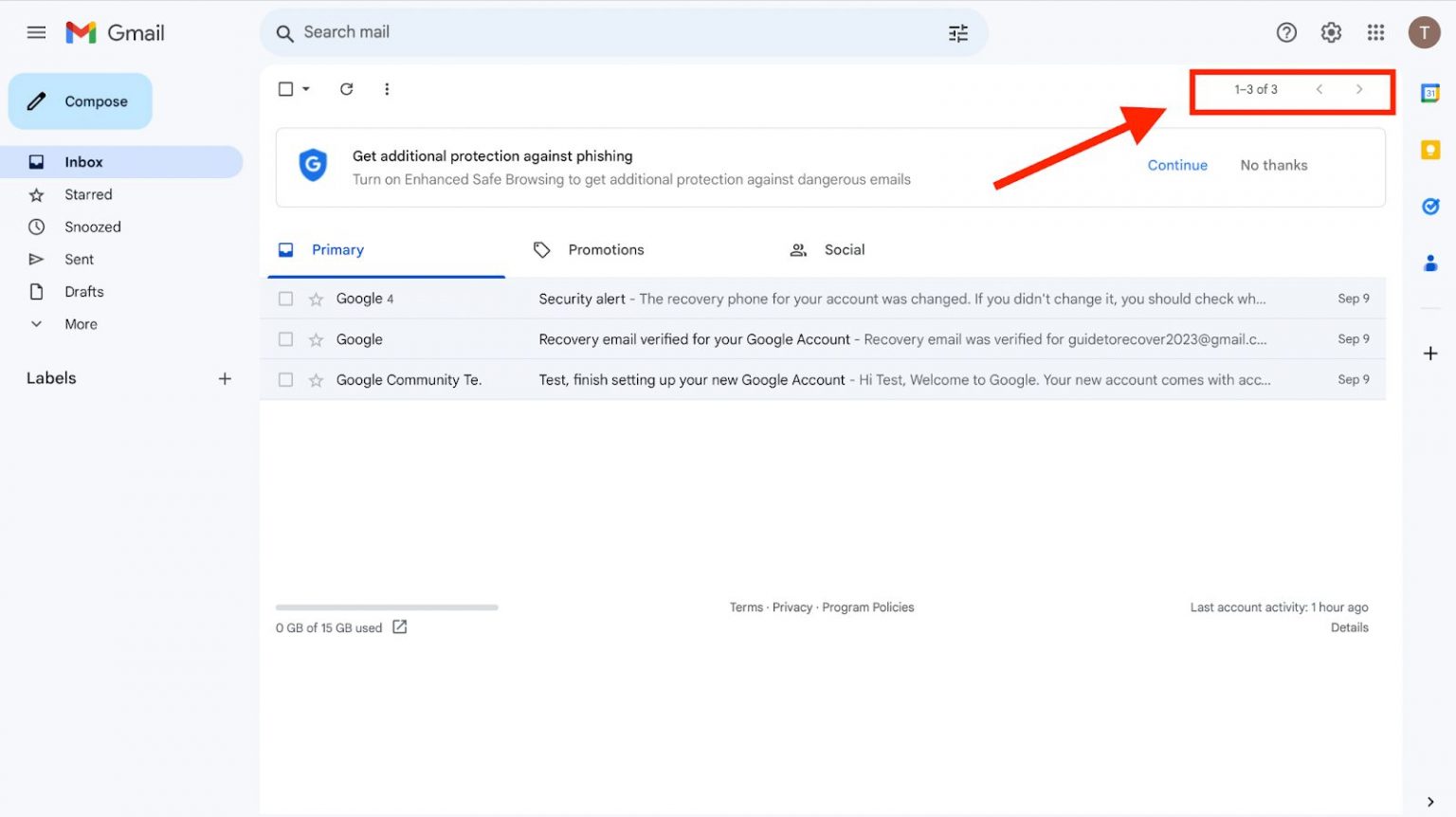Star the Google Community Team email
The height and width of the screenshot is (817, 1456).
315,379
